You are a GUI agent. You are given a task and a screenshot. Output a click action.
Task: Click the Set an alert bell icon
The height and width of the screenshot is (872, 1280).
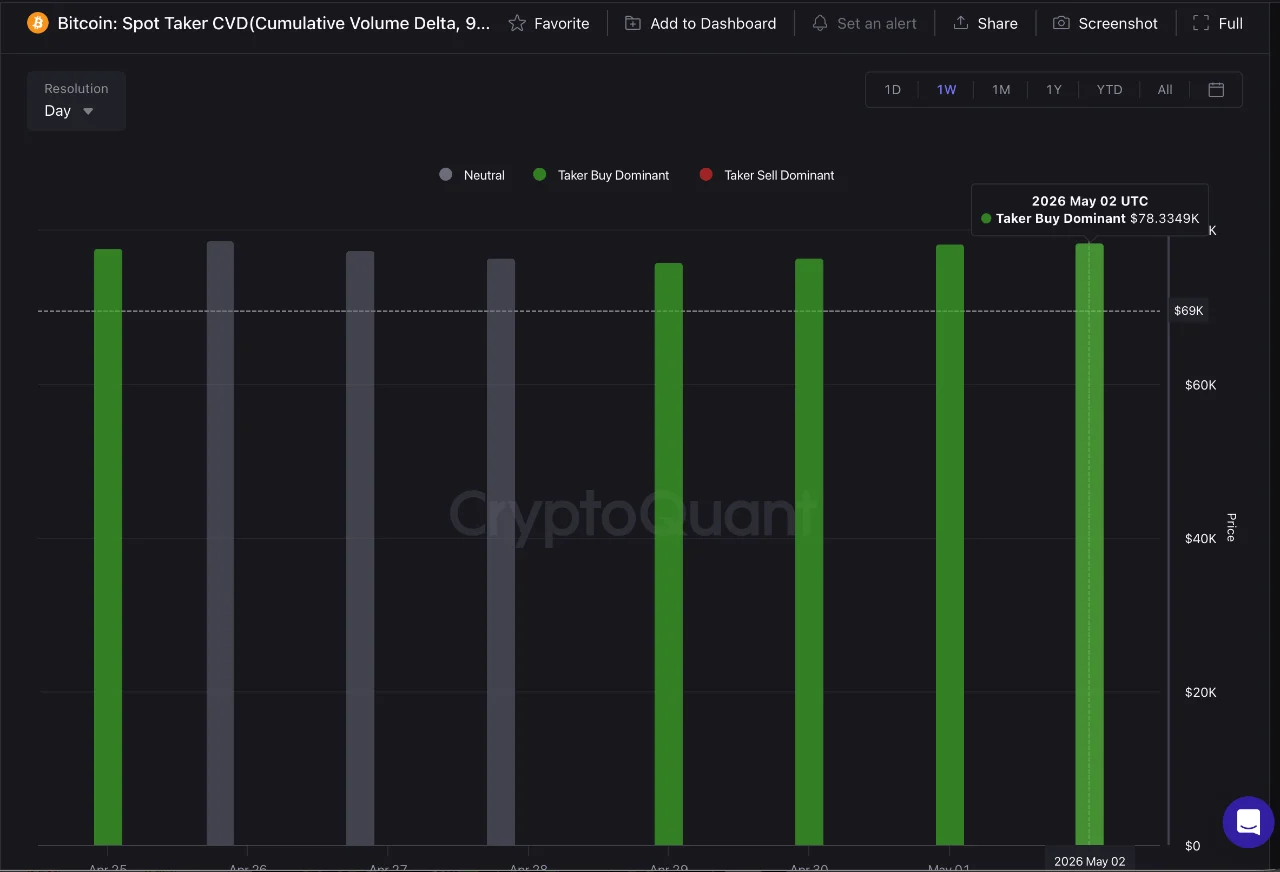[x=820, y=23]
